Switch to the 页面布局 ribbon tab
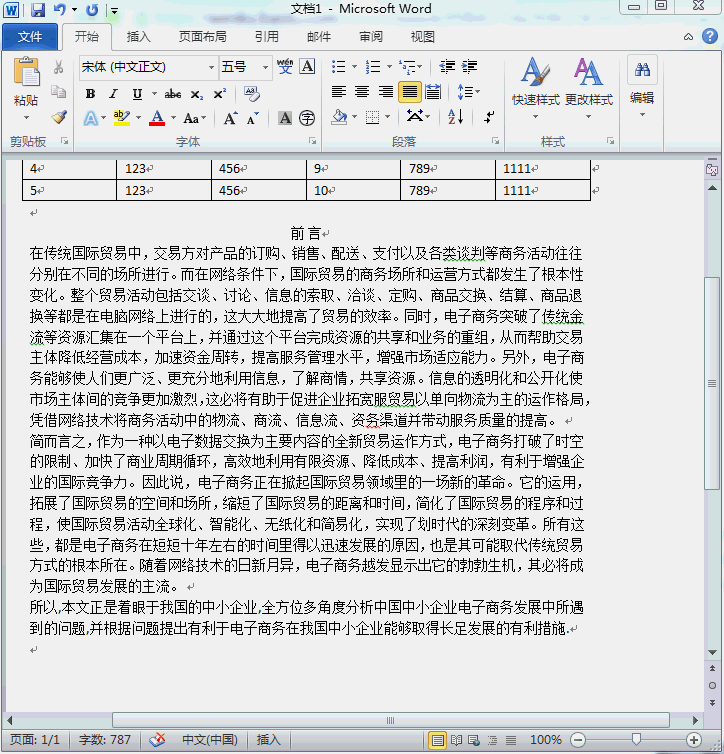The height and width of the screenshot is (754, 724). coord(202,37)
